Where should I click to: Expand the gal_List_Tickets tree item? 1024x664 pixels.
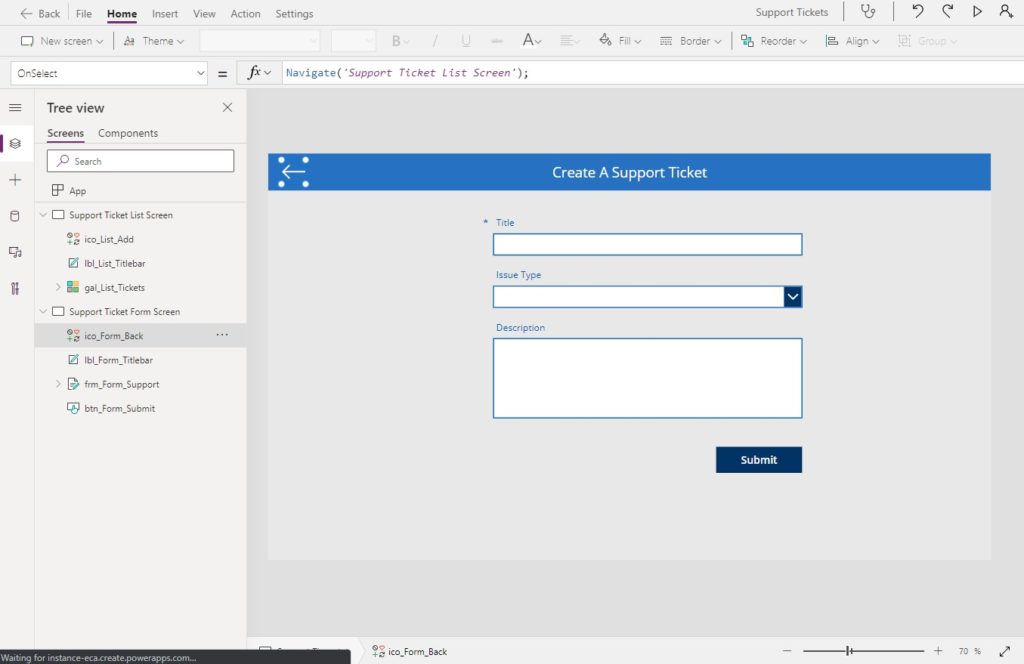(58, 287)
